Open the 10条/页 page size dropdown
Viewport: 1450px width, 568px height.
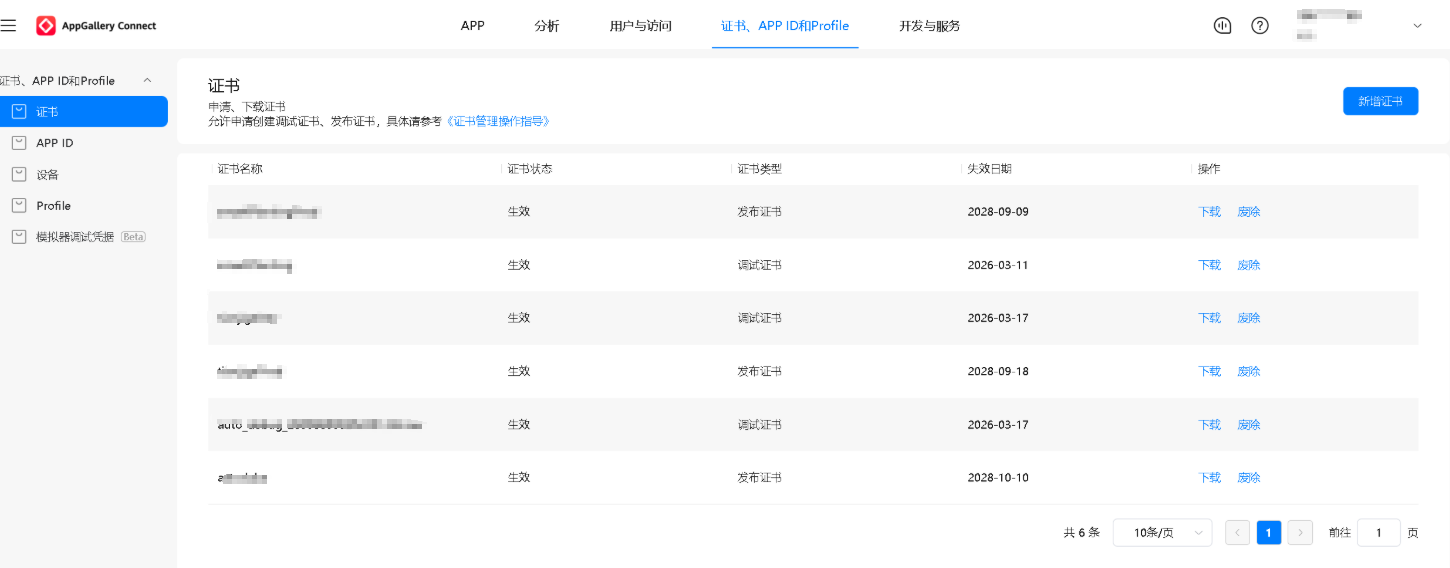(x=1162, y=533)
